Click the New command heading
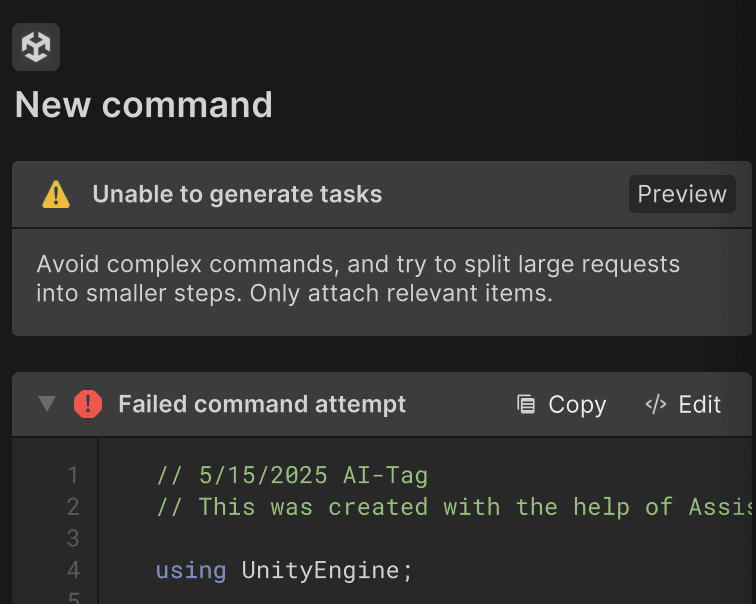Viewport: 756px width, 604px height. (x=144, y=105)
